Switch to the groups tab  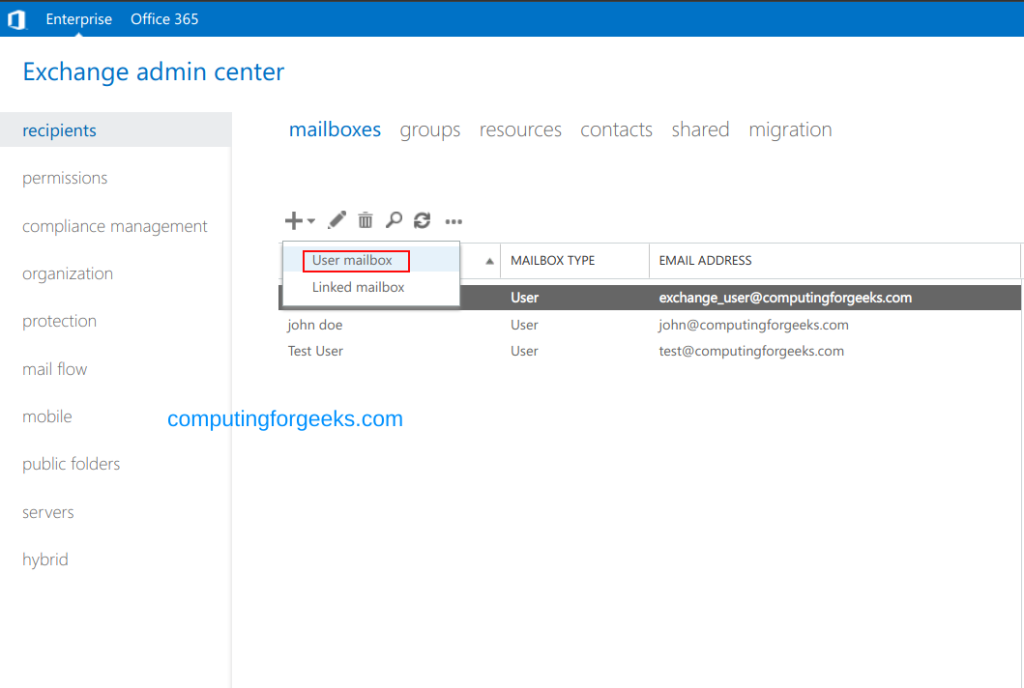pos(429,129)
